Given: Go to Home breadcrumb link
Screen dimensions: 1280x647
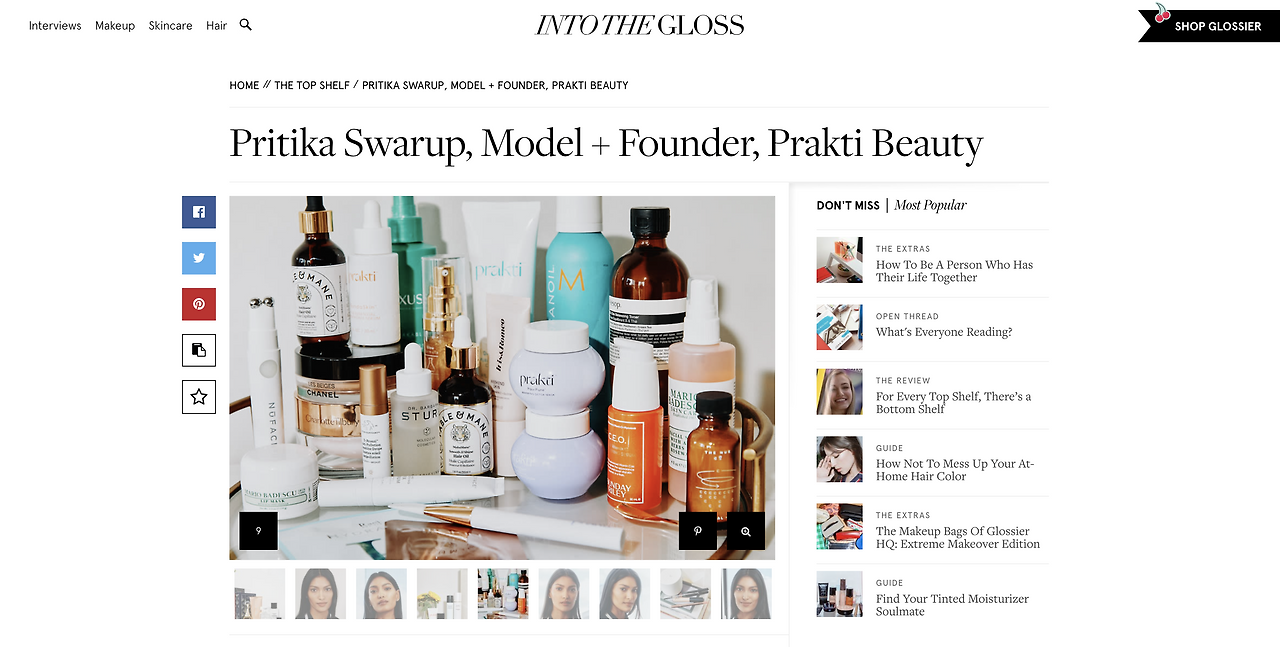Looking at the screenshot, I should 244,86.
